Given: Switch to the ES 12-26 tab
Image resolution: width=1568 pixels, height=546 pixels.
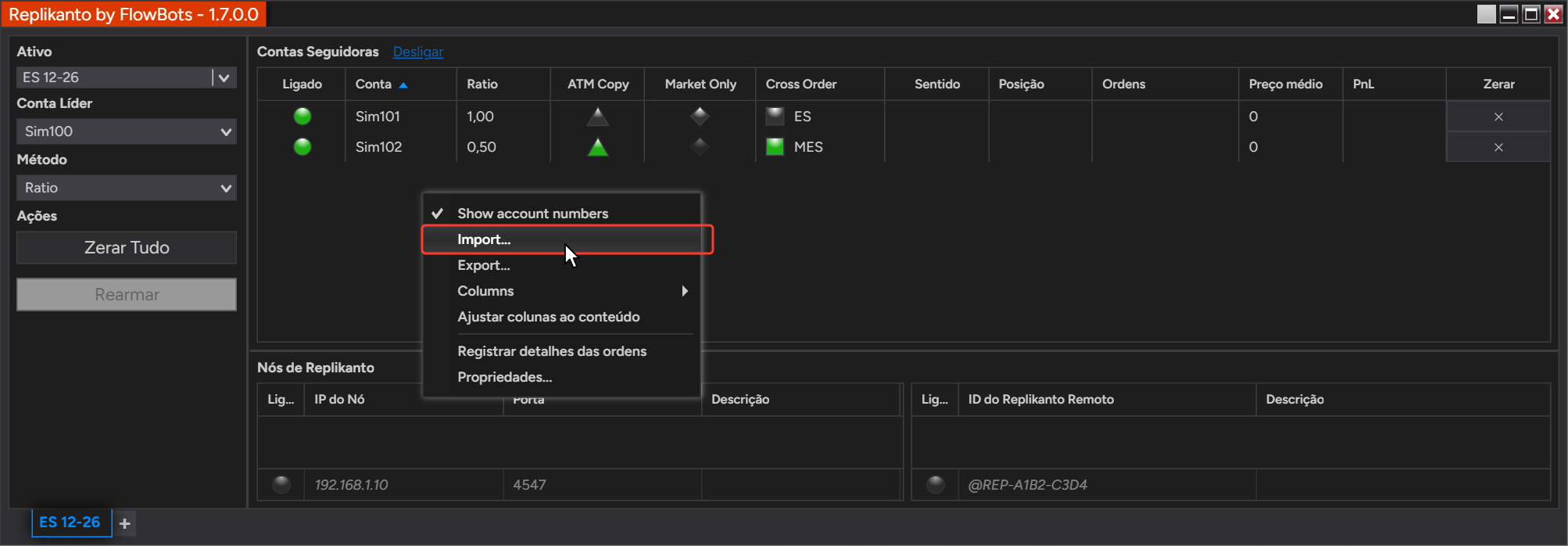Looking at the screenshot, I should (x=70, y=523).
